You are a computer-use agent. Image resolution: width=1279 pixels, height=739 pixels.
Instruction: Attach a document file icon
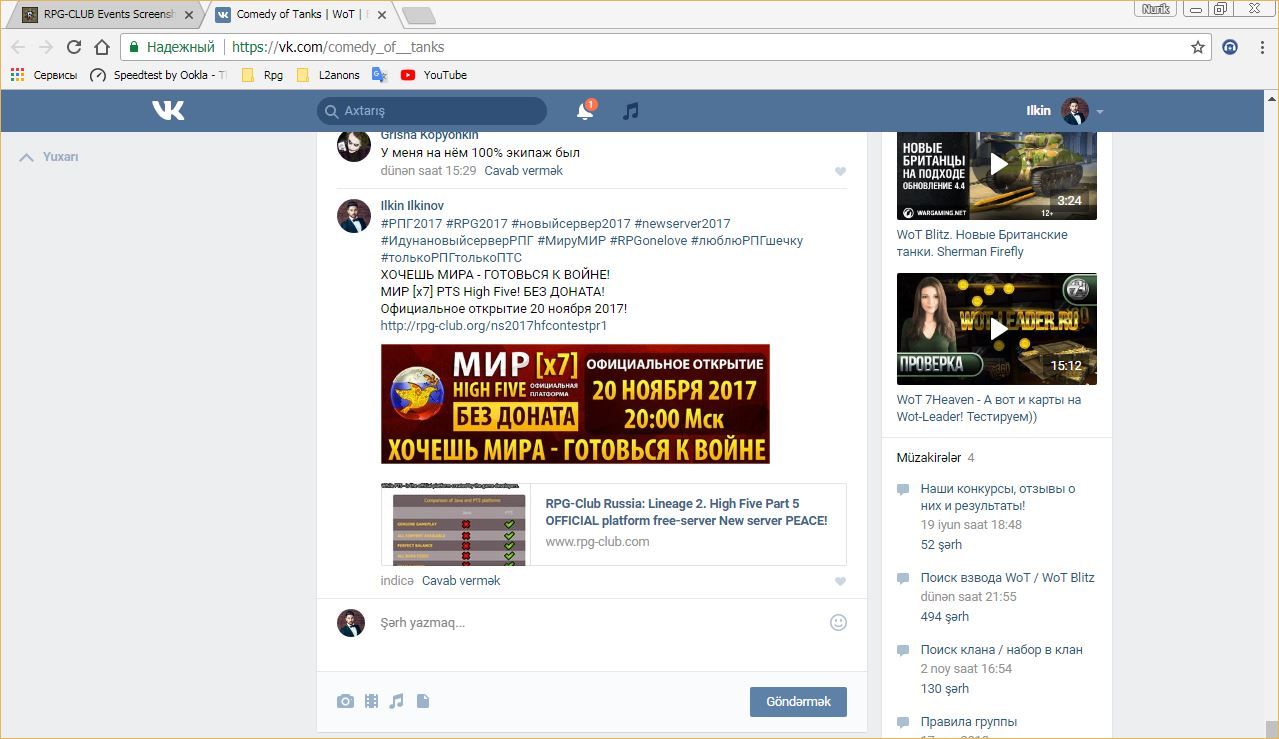[423, 702]
